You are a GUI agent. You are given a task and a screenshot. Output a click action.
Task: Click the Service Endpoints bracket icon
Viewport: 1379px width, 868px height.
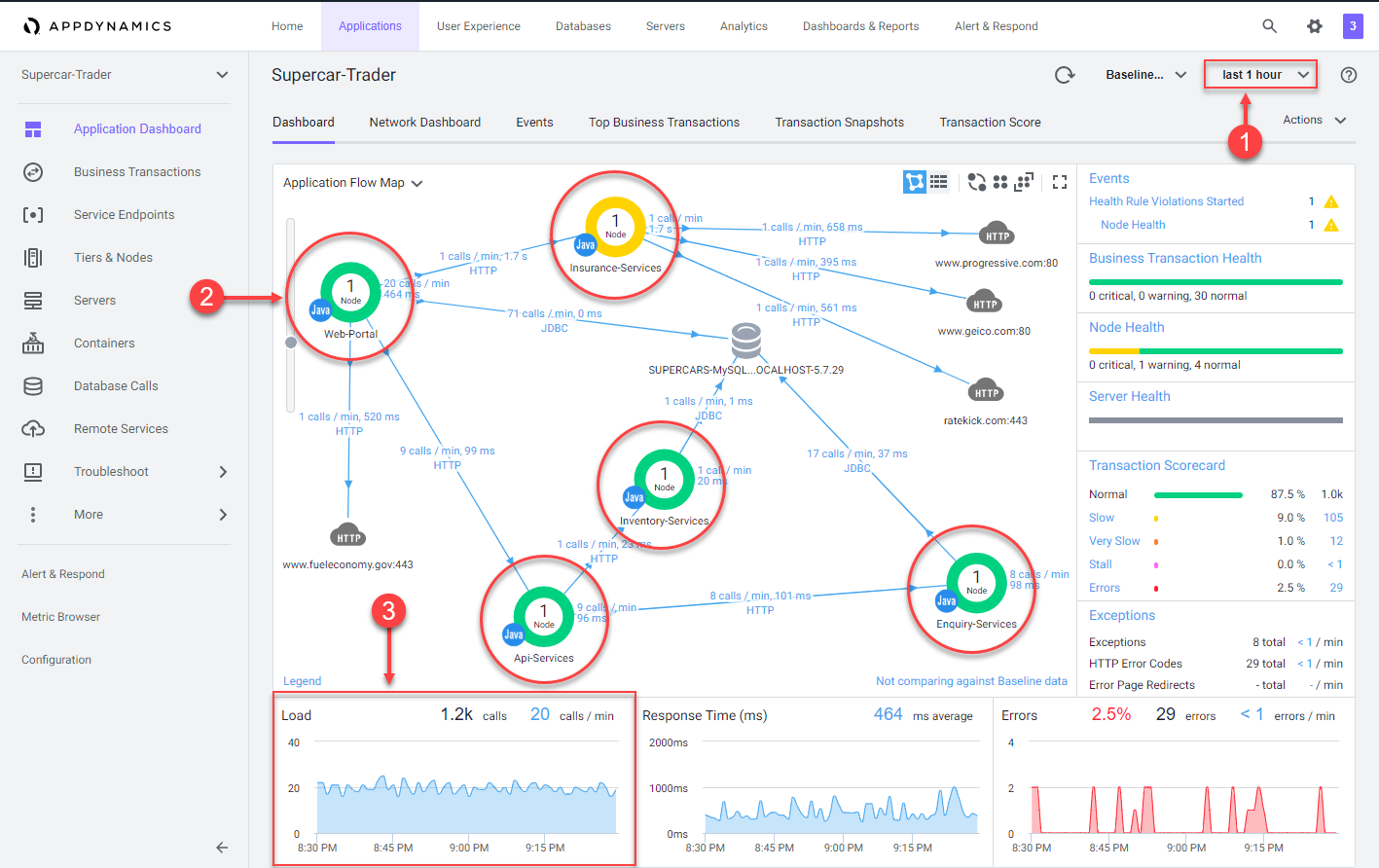[x=33, y=215]
